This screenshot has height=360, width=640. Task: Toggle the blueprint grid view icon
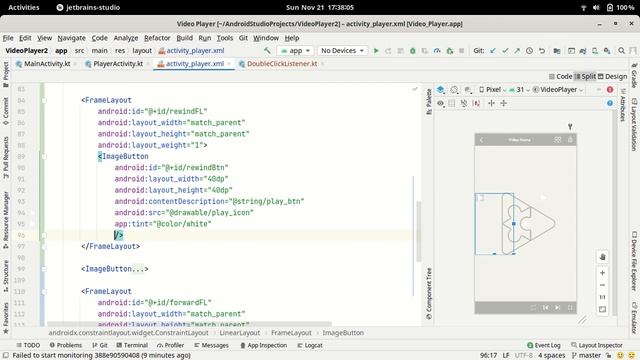coord(452,103)
